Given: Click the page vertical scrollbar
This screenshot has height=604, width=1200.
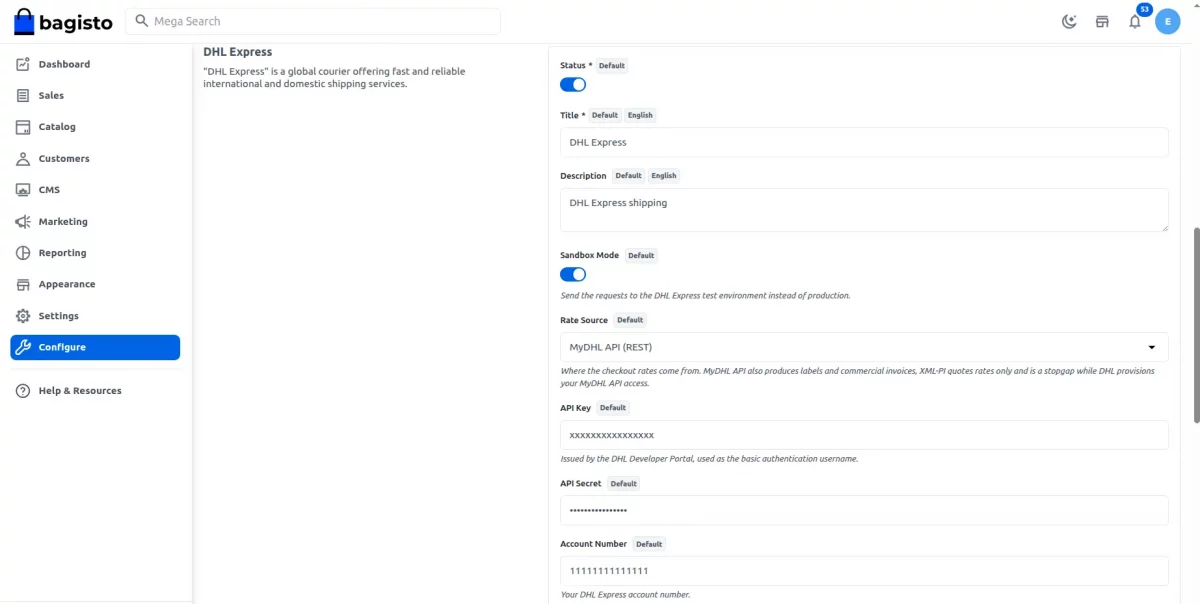Looking at the screenshot, I should [1196, 325].
